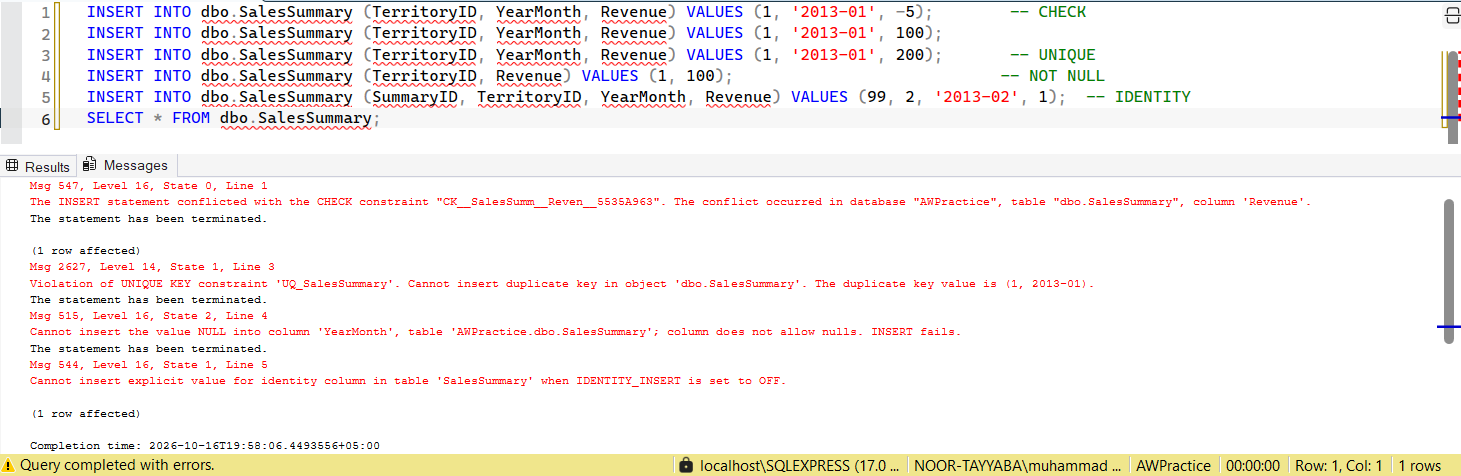Click the Messages pane vertical scrollbar
This screenshot has height=476, width=1461.
pyautogui.click(x=1449, y=270)
